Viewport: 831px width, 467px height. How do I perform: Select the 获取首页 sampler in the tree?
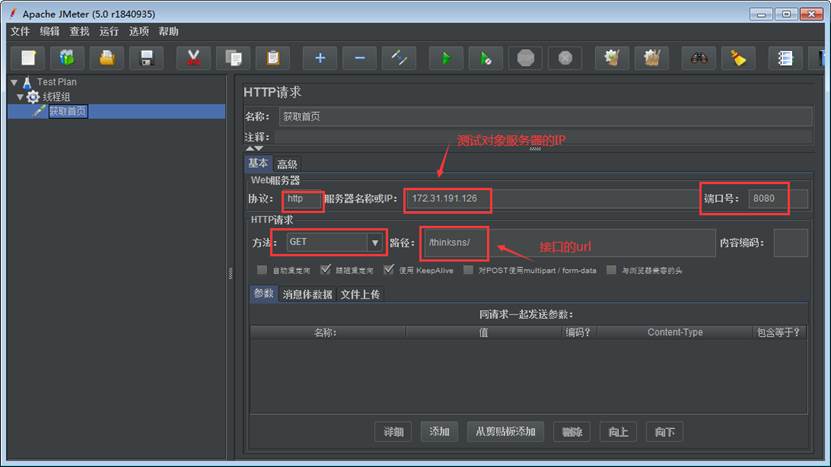coord(67,111)
